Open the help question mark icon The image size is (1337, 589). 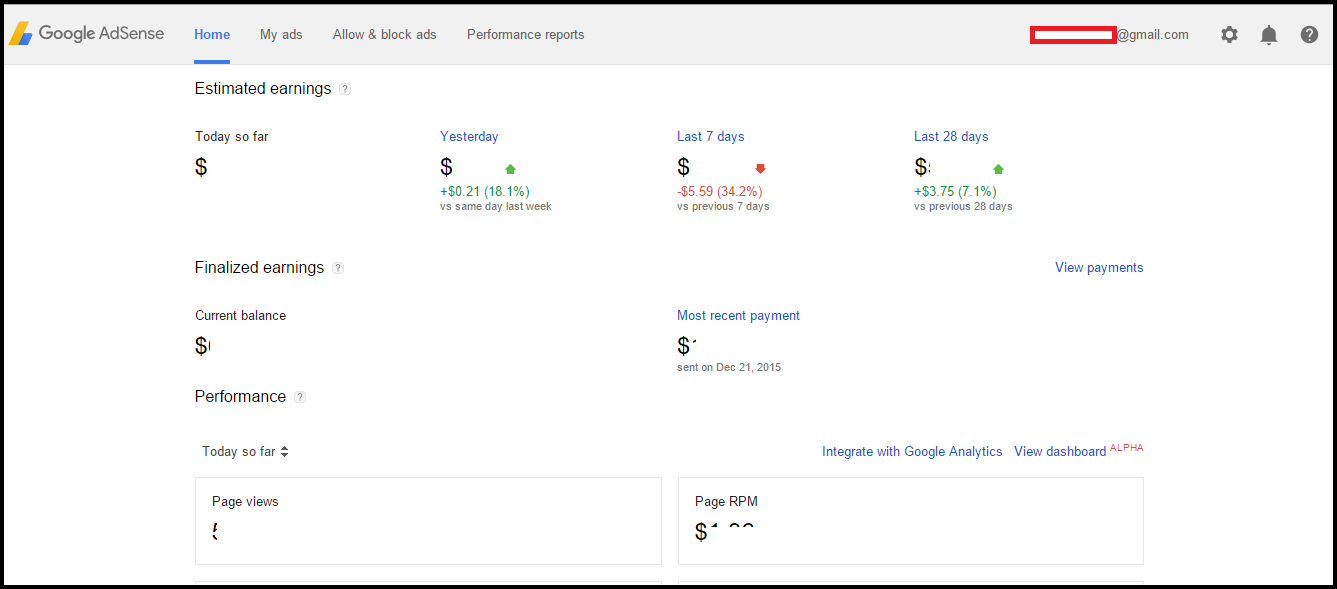click(1309, 34)
